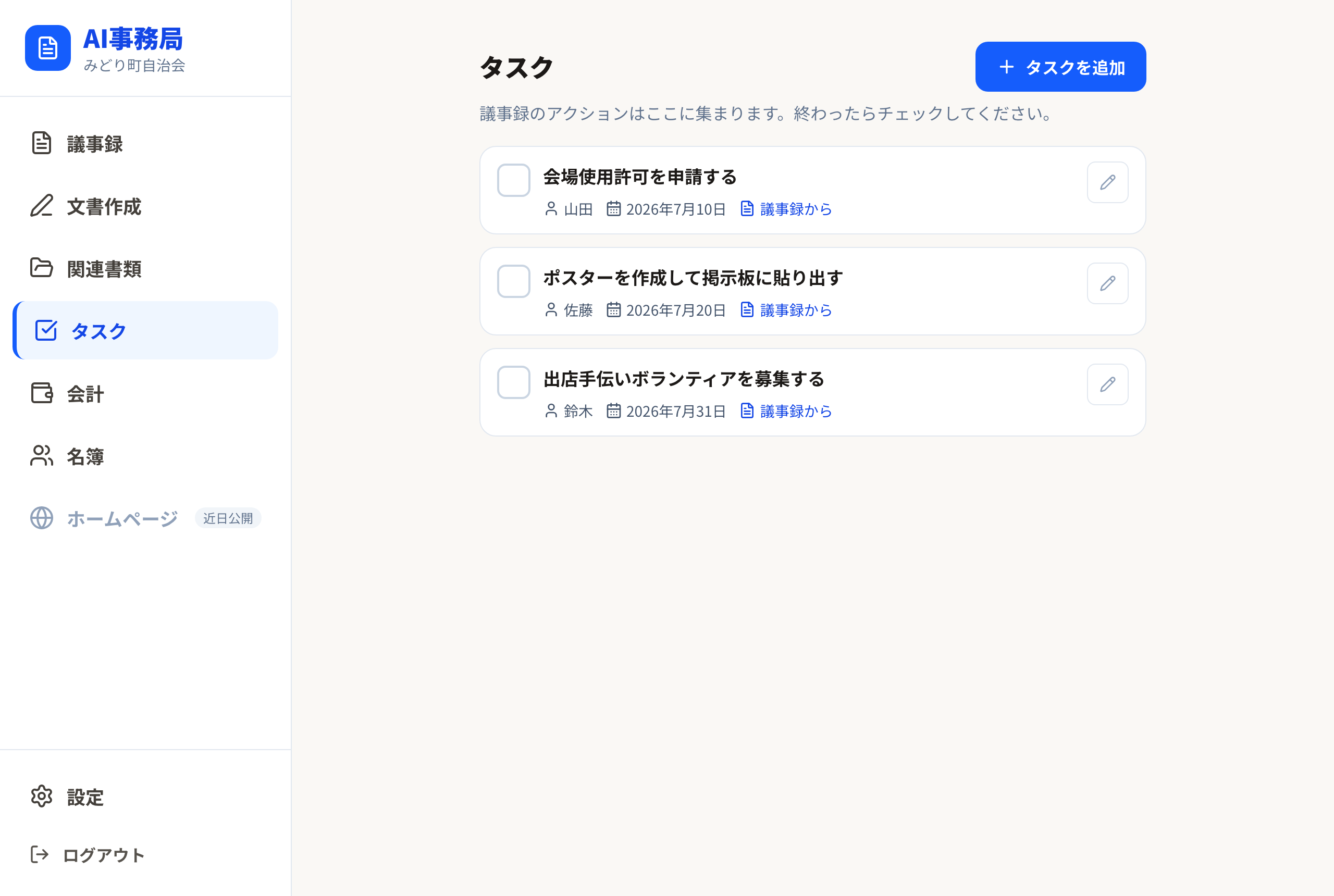This screenshot has width=1334, height=896.
Task: Edit the ポスターを作成 task with pencil icon
Action: click(x=1108, y=283)
